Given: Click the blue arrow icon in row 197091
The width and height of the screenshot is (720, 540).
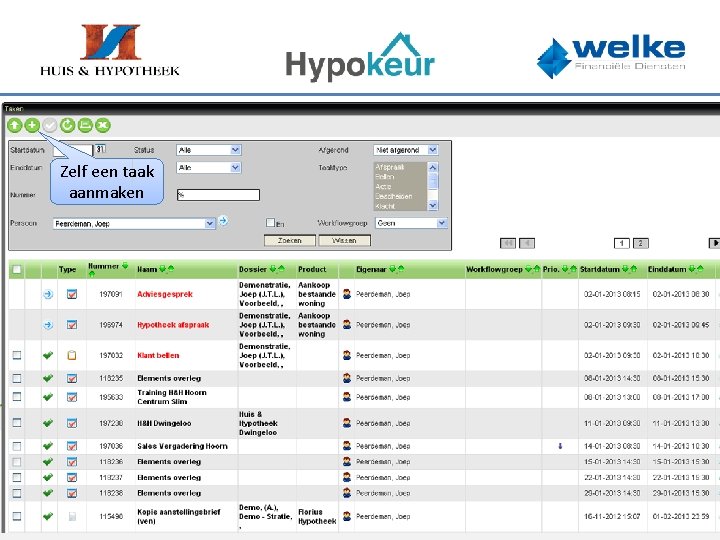Looking at the screenshot, I should pyautogui.click(x=48, y=294).
